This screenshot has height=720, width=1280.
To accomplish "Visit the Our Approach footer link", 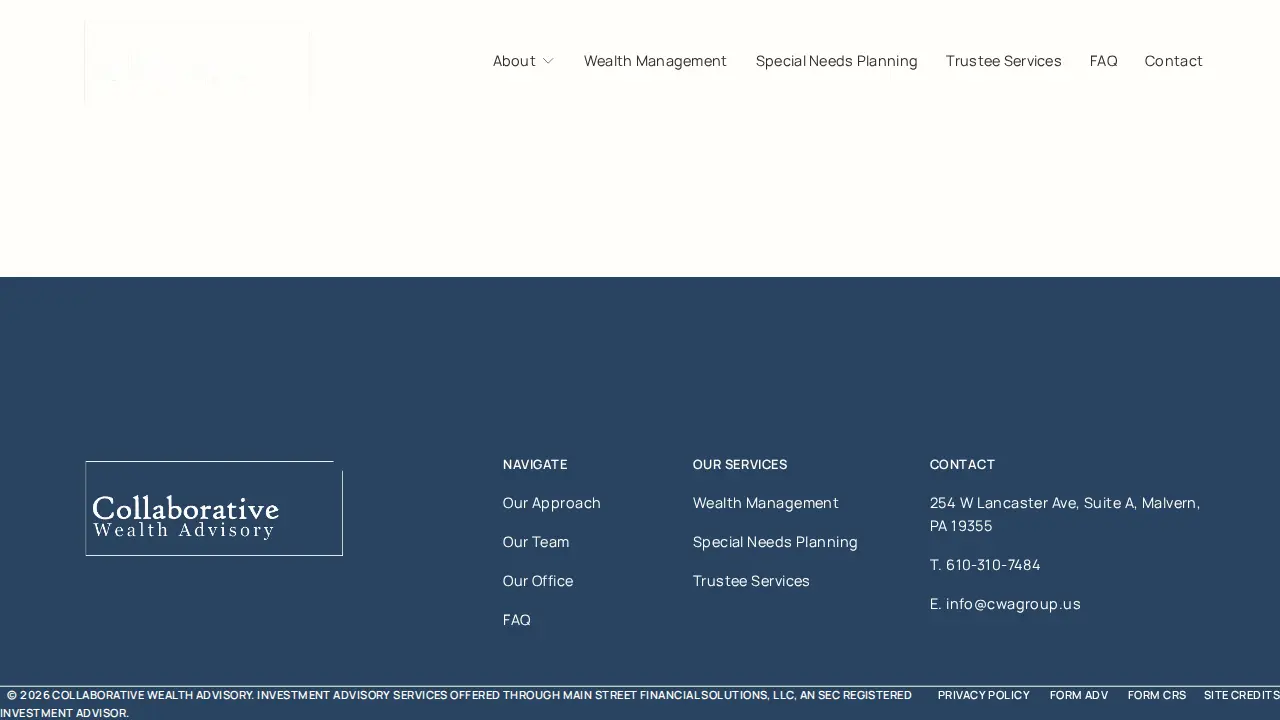I will 552,503.
